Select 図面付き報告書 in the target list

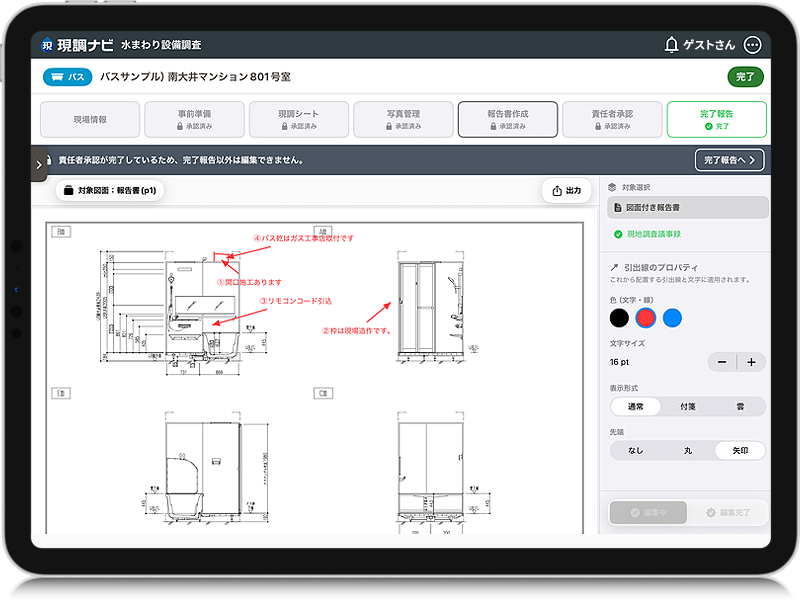[x=687, y=208]
